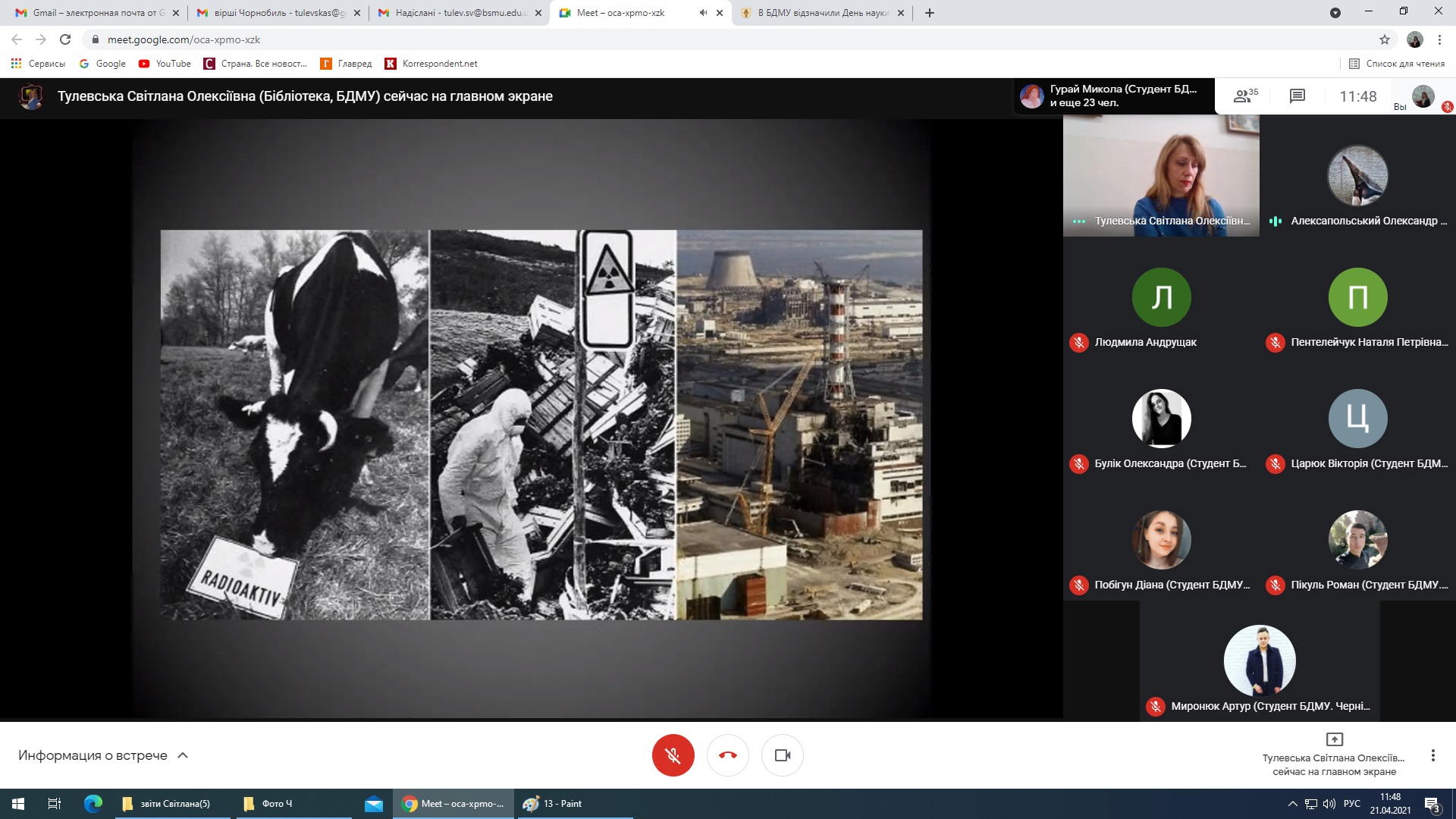Open Microsoft Edge from taskbar

(93, 804)
